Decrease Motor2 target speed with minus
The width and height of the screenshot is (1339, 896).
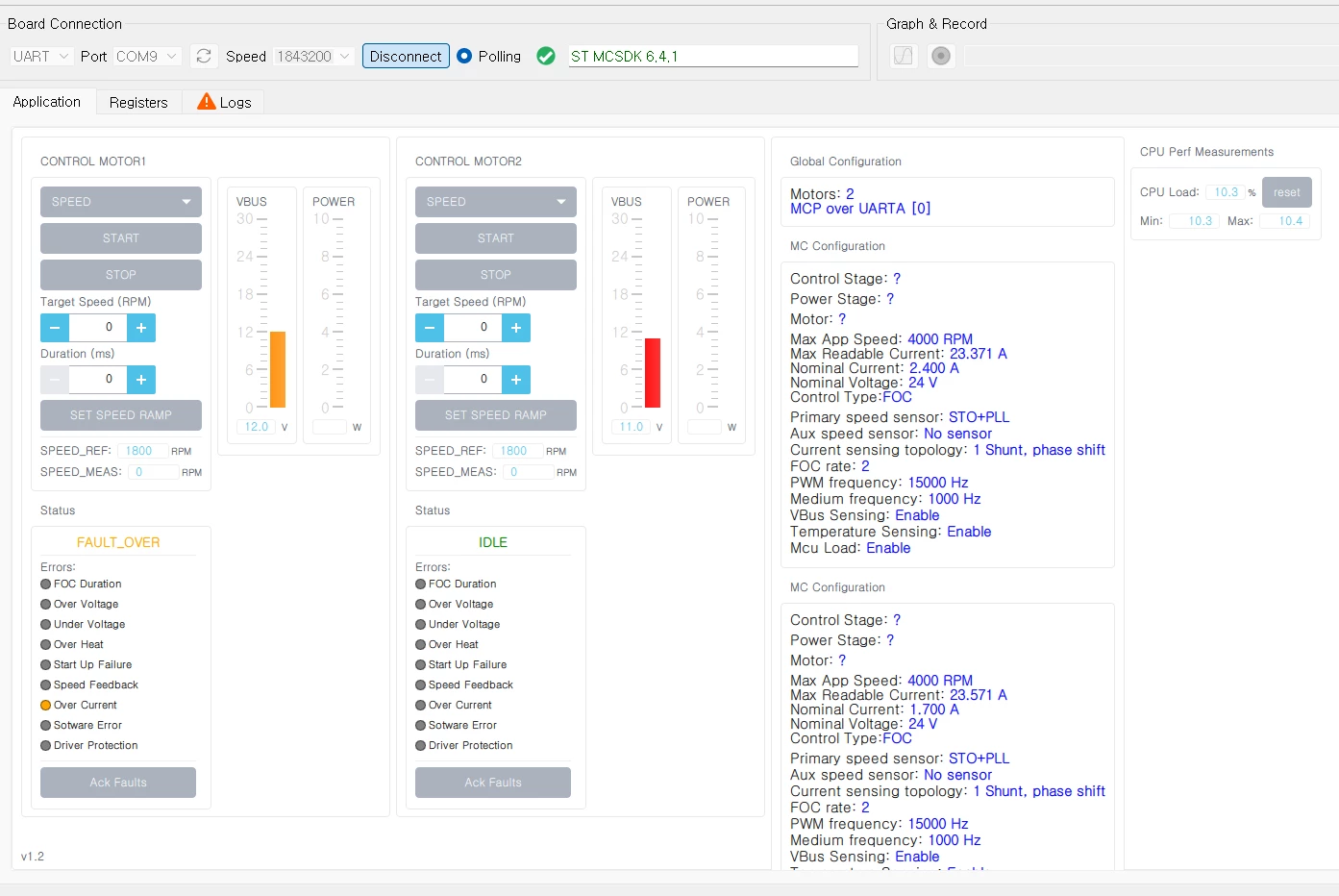click(430, 328)
